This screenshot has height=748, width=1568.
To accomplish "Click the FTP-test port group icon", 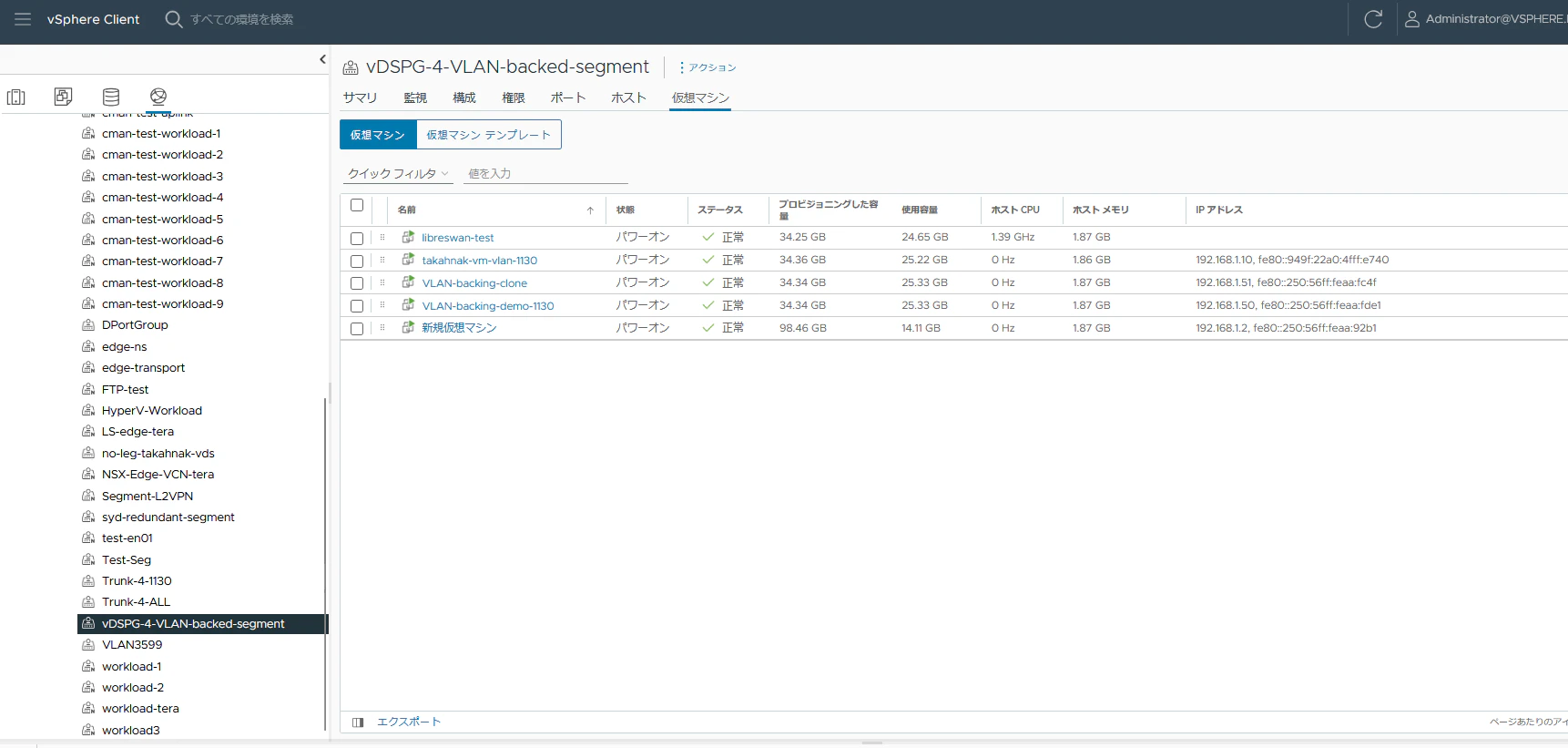I will point(88,389).
